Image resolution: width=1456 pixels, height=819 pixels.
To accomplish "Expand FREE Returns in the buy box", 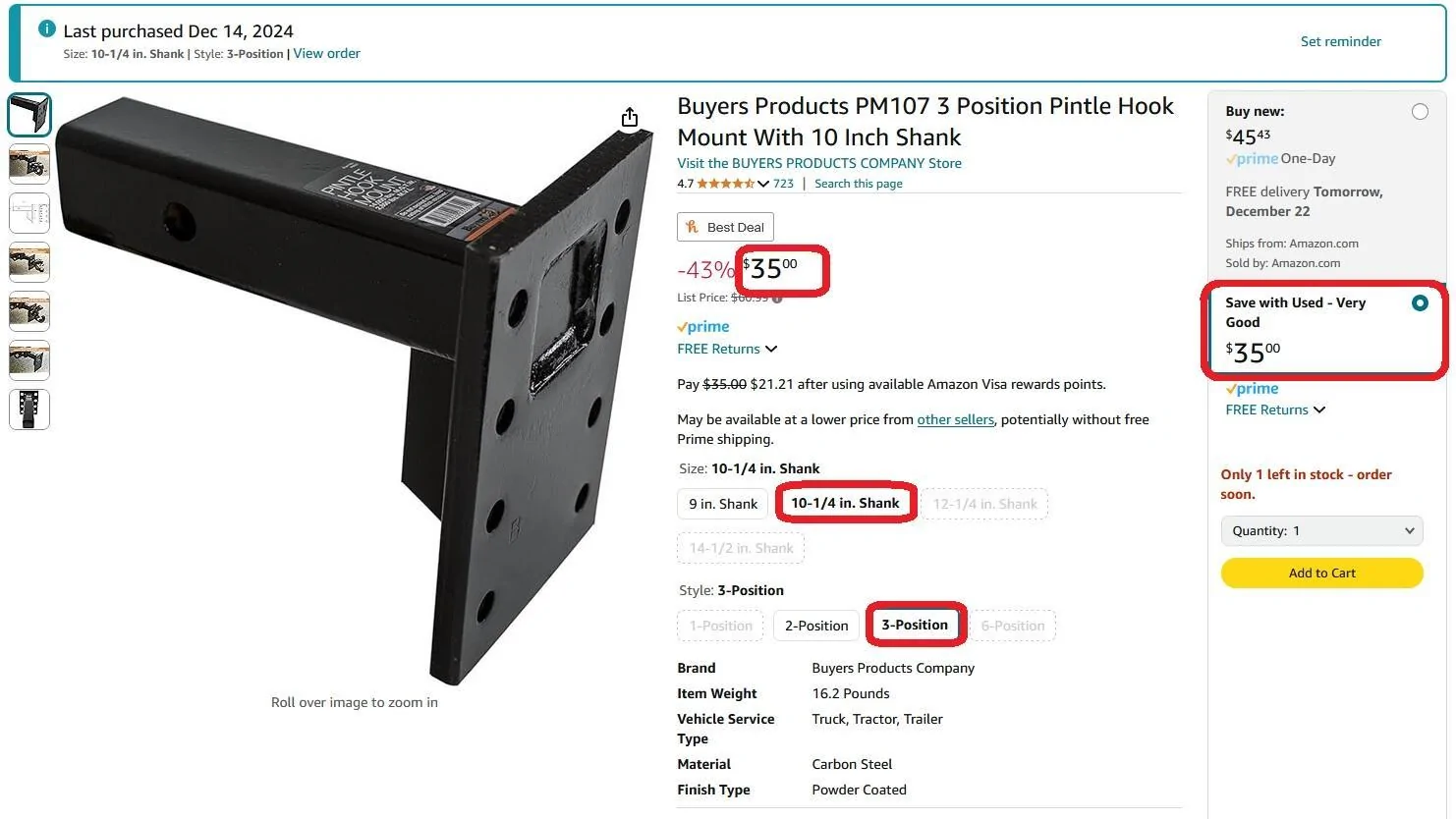I will click(x=1275, y=409).
